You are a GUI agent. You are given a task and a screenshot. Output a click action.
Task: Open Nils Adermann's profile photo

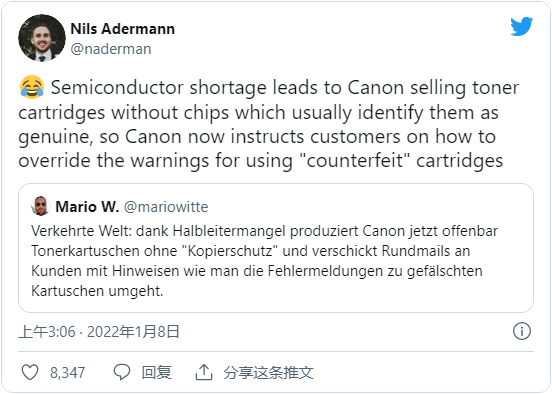click(x=42, y=38)
